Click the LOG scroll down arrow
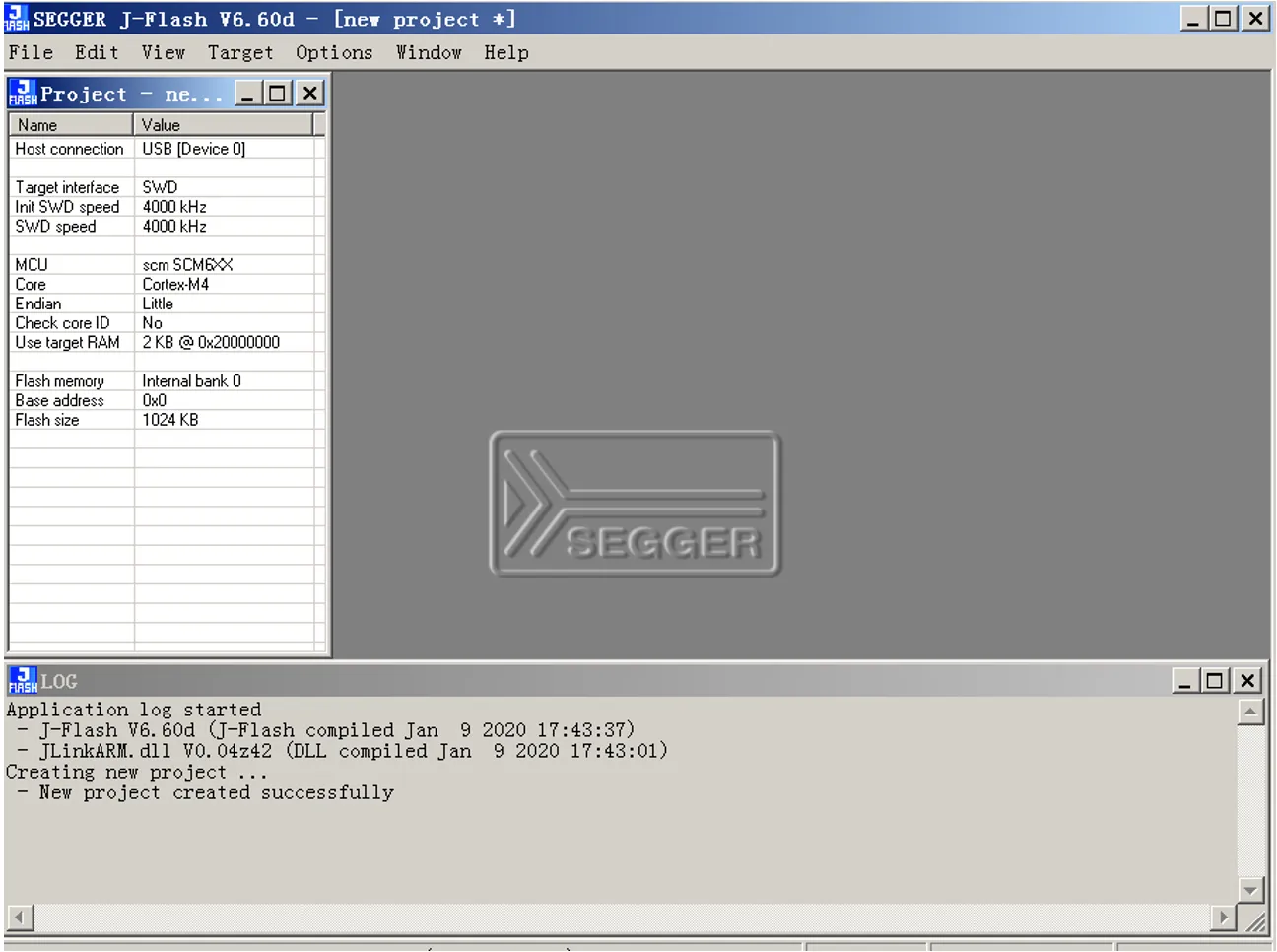The image size is (1277, 952). pos(1250,890)
